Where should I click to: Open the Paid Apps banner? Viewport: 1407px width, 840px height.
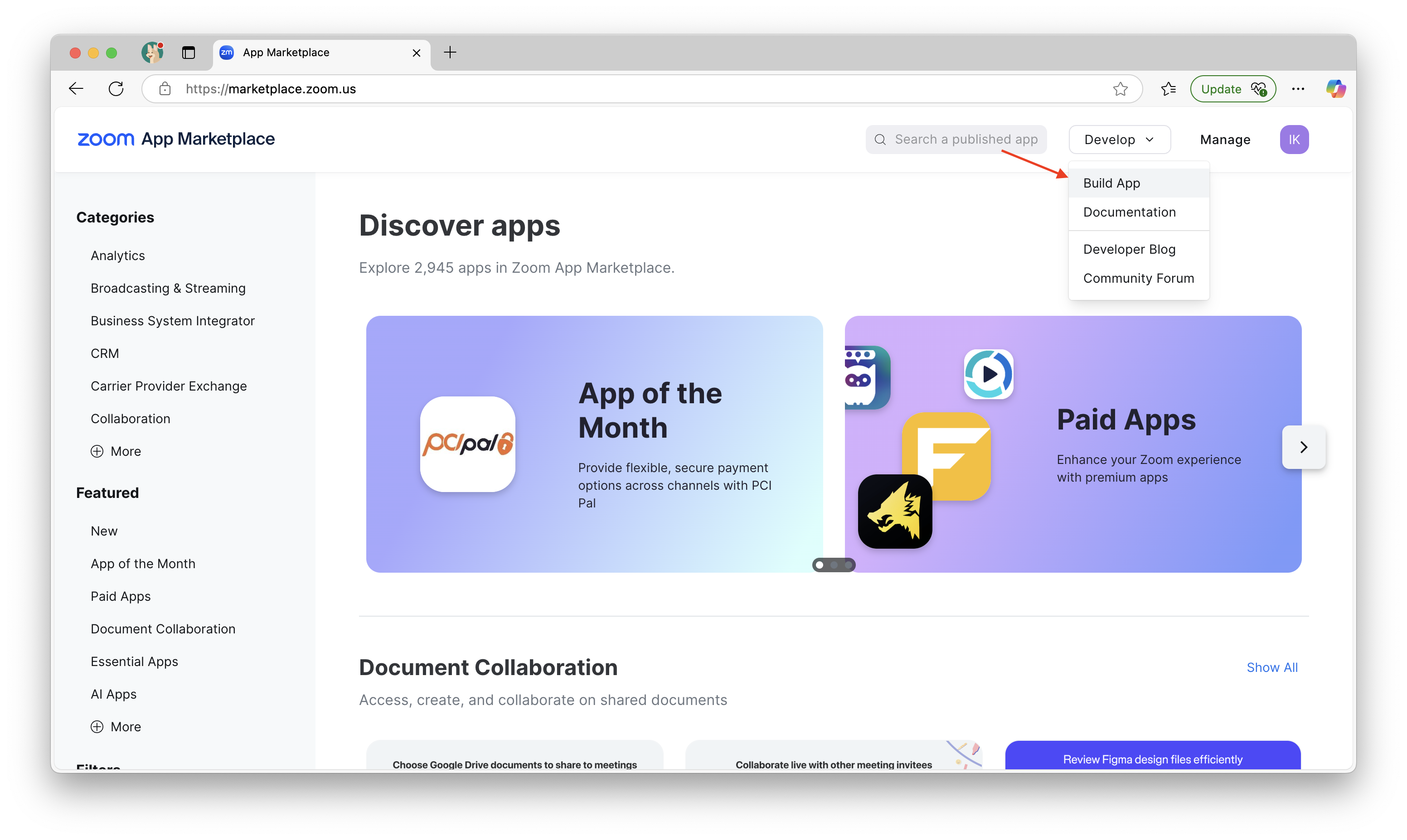point(1073,444)
